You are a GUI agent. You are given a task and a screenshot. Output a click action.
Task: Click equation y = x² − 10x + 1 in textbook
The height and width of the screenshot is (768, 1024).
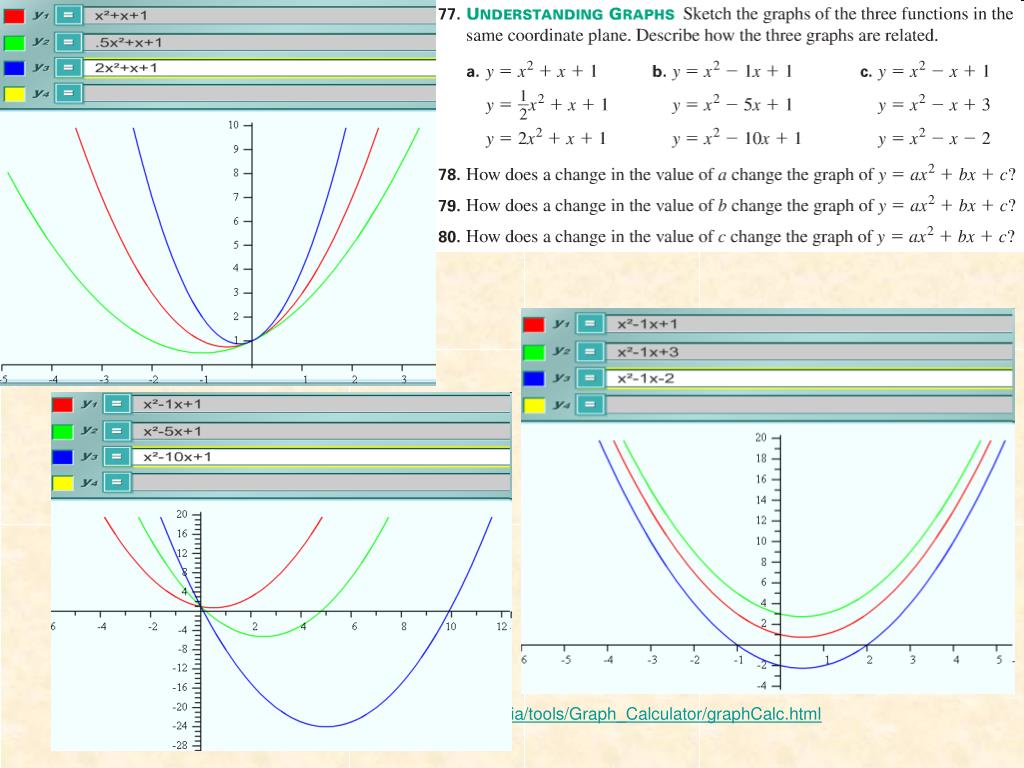pyautogui.click(x=737, y=137)
